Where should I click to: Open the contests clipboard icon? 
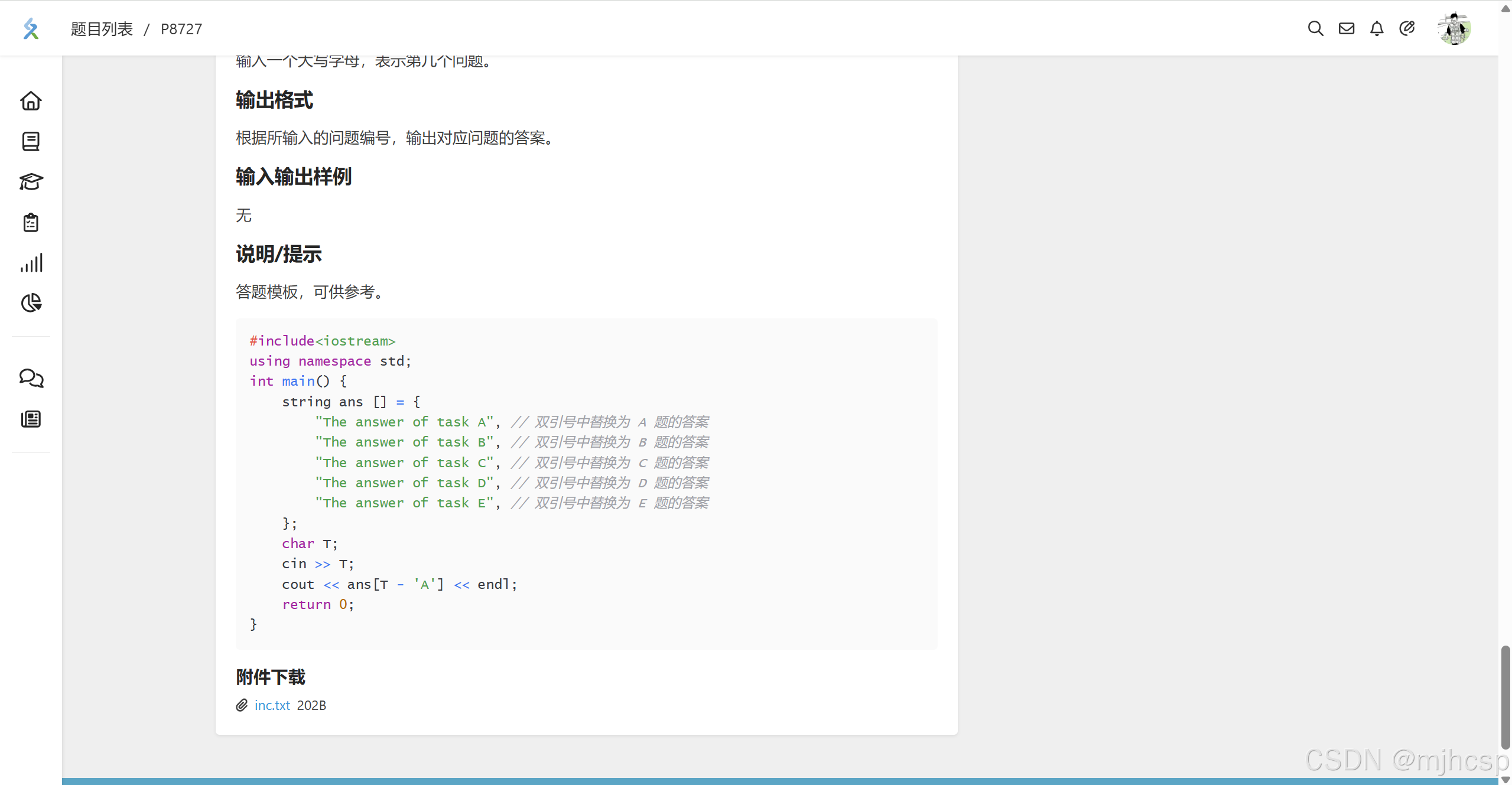click(x=31, y=223)
